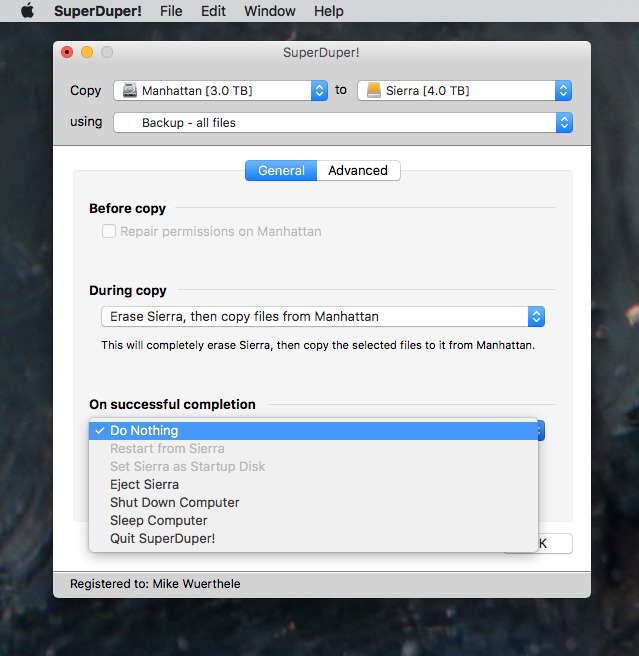Open the Erase Sierra during-copy dropdown
This screenshot has height=656, width=639.
(323, 316)
